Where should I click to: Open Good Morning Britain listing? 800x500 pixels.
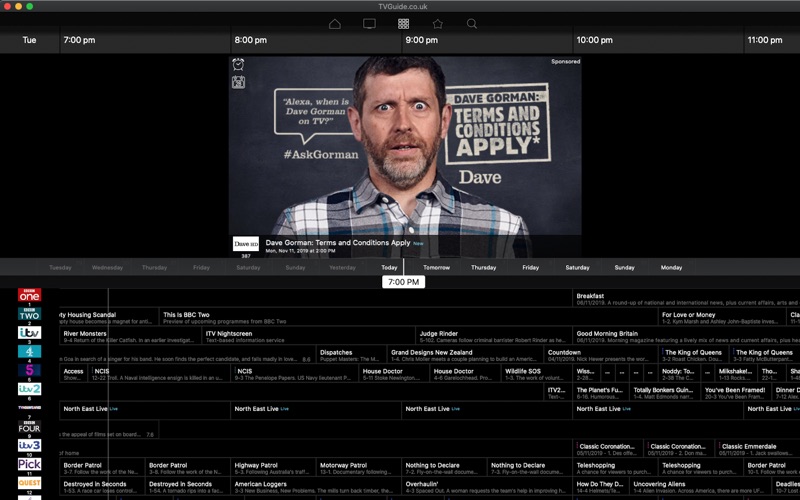686,336
